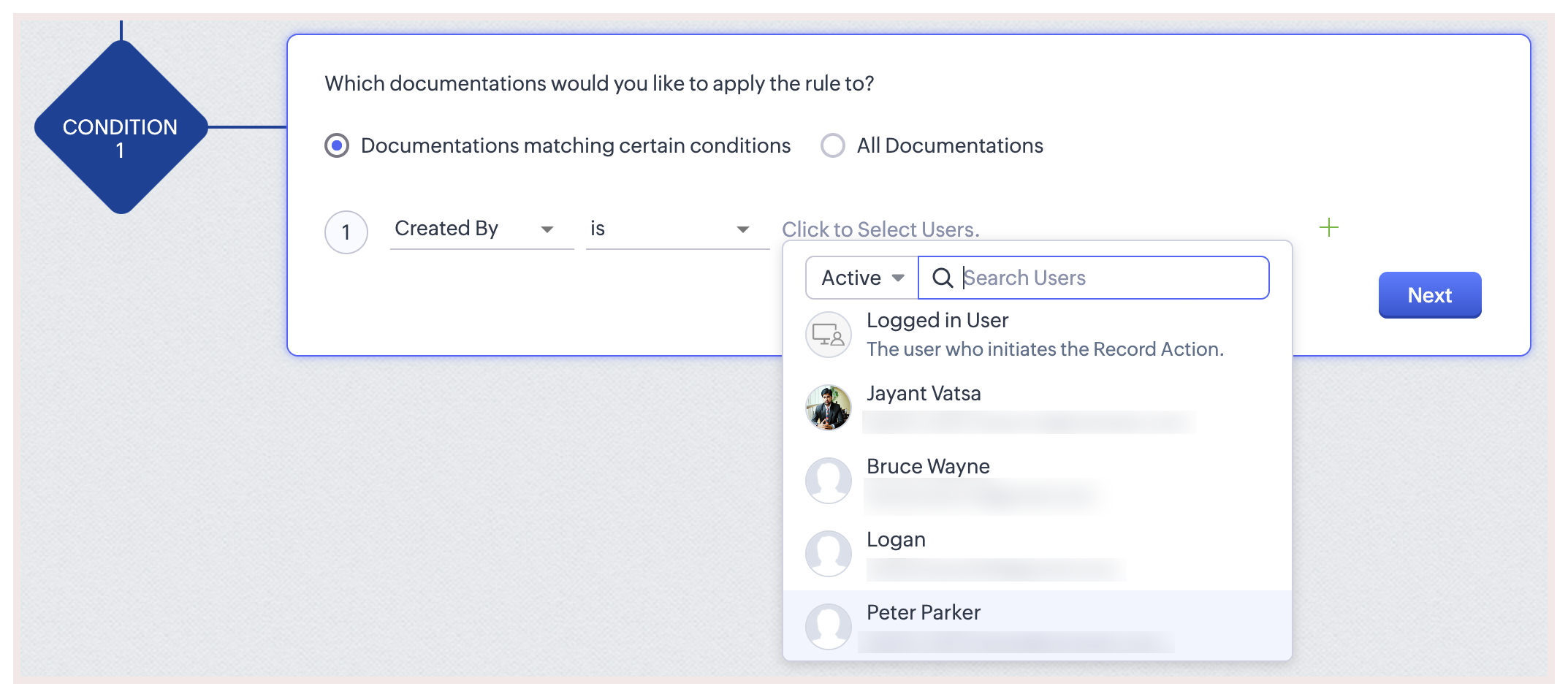
Task: Click Jayant Vatsa's profile photo
Action: (x=828, y=408)
